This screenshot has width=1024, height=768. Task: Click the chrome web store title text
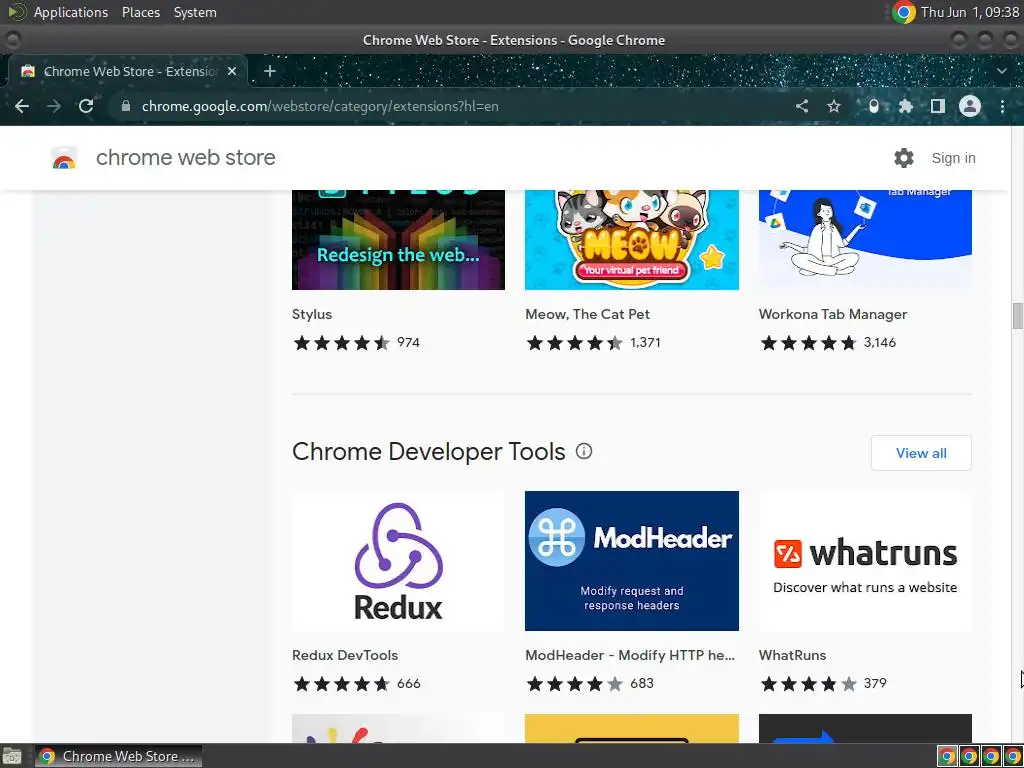[x=185, y=157]
